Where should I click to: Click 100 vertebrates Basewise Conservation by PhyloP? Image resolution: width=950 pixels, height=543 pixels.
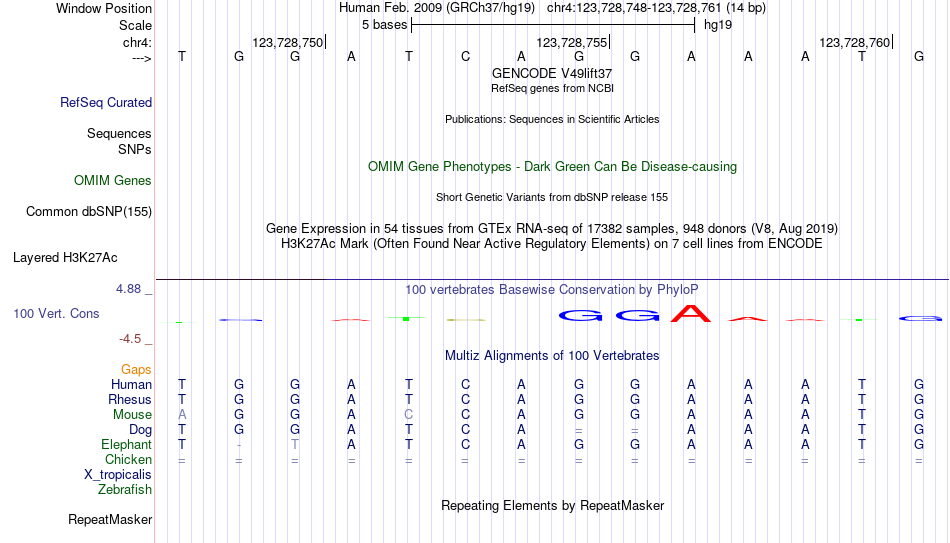[552, 290]
